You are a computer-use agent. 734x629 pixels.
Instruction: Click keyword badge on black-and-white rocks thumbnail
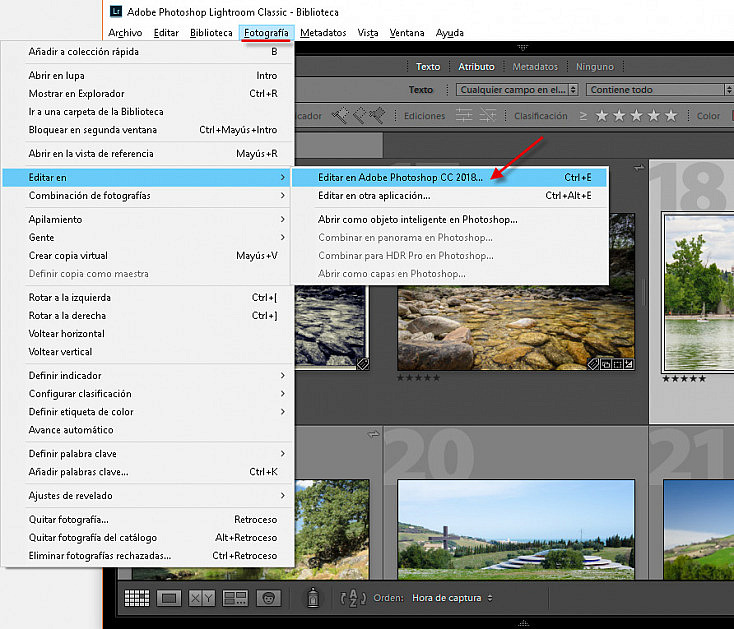click(x=363, y=364)
